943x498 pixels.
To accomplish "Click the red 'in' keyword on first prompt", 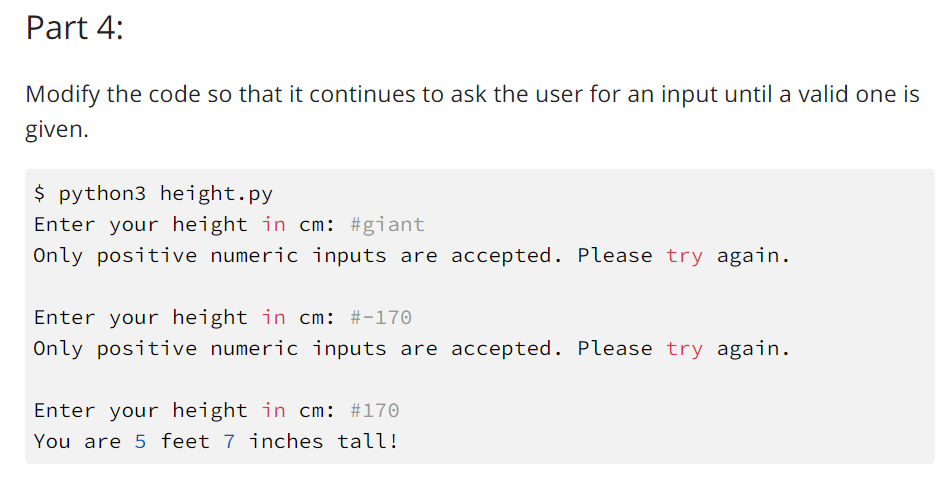I will tap(274, 224).
